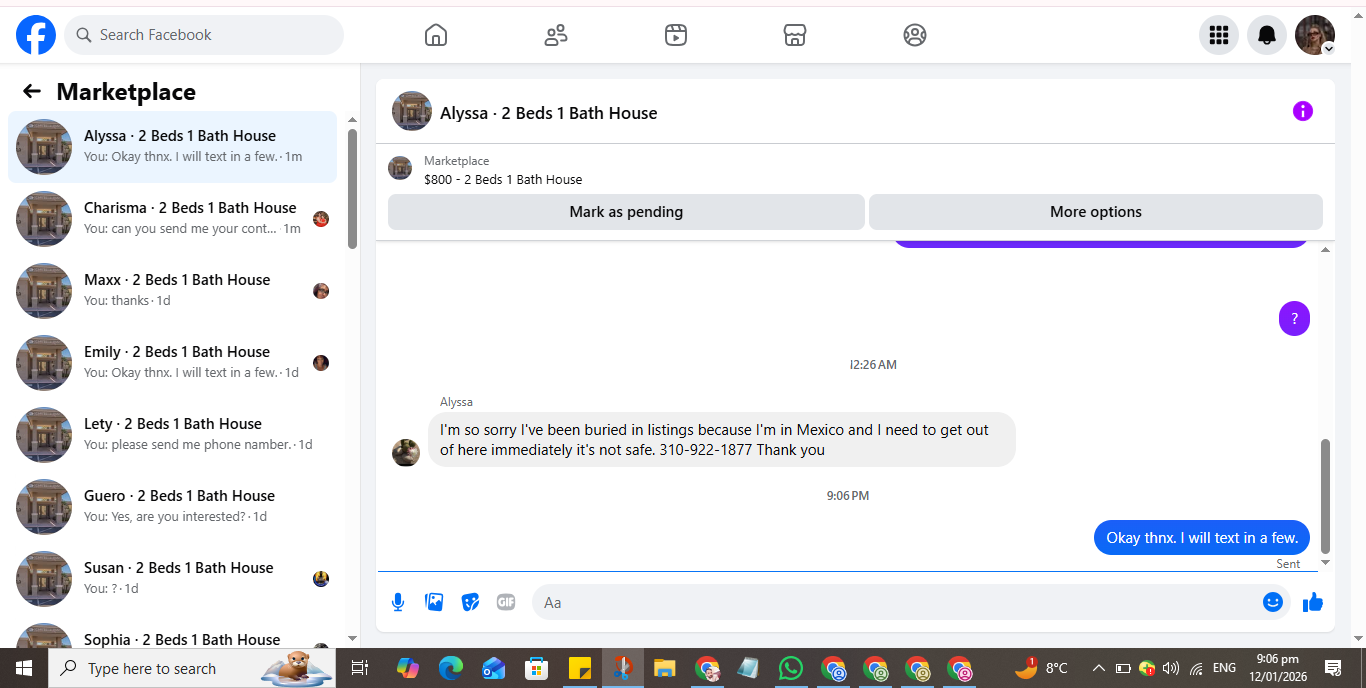Image resolution: width=1366 pixels, height=688 pixels.
Task: Open WhatsApp from the taskbar
Action: pos(791,668)
